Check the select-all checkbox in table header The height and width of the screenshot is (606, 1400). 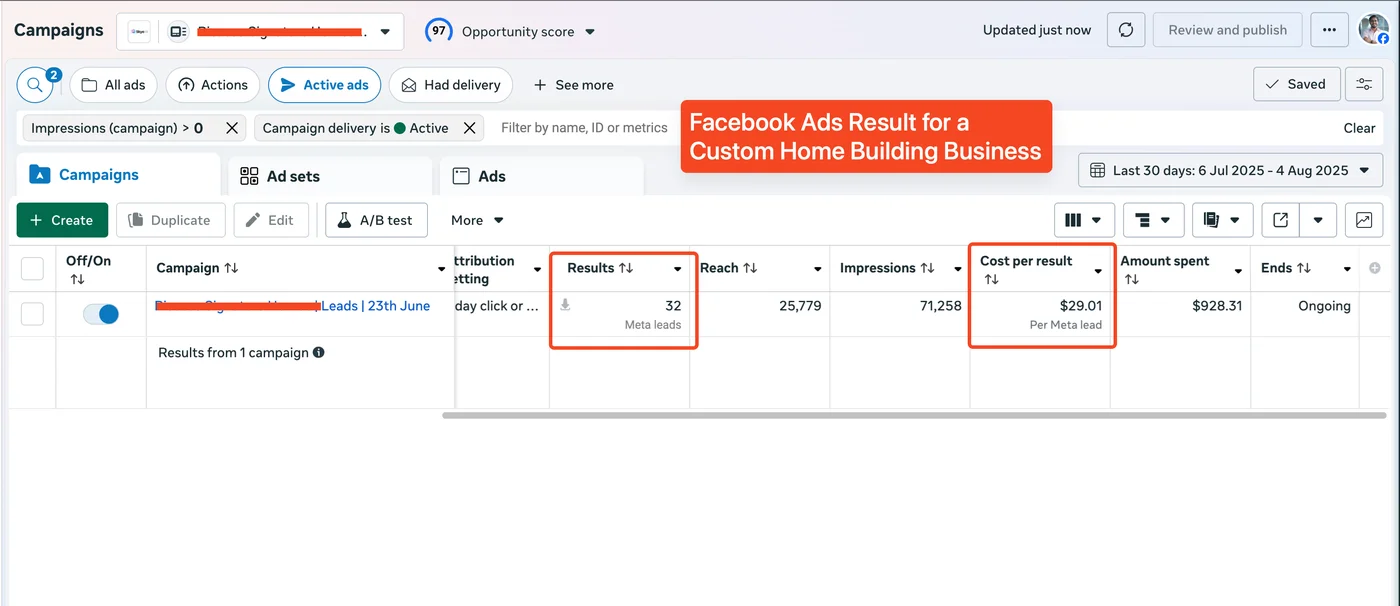(31, 268)
